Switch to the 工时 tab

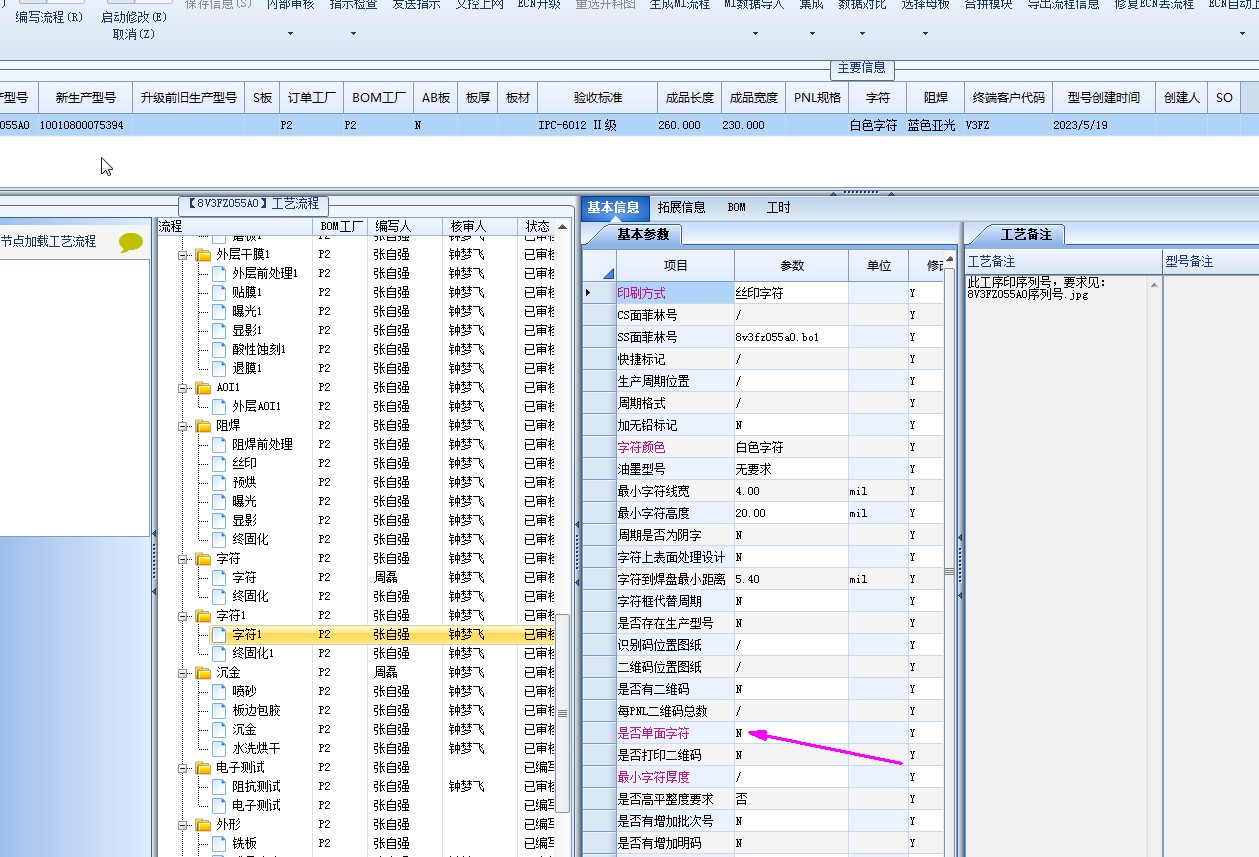pos(778,208)
